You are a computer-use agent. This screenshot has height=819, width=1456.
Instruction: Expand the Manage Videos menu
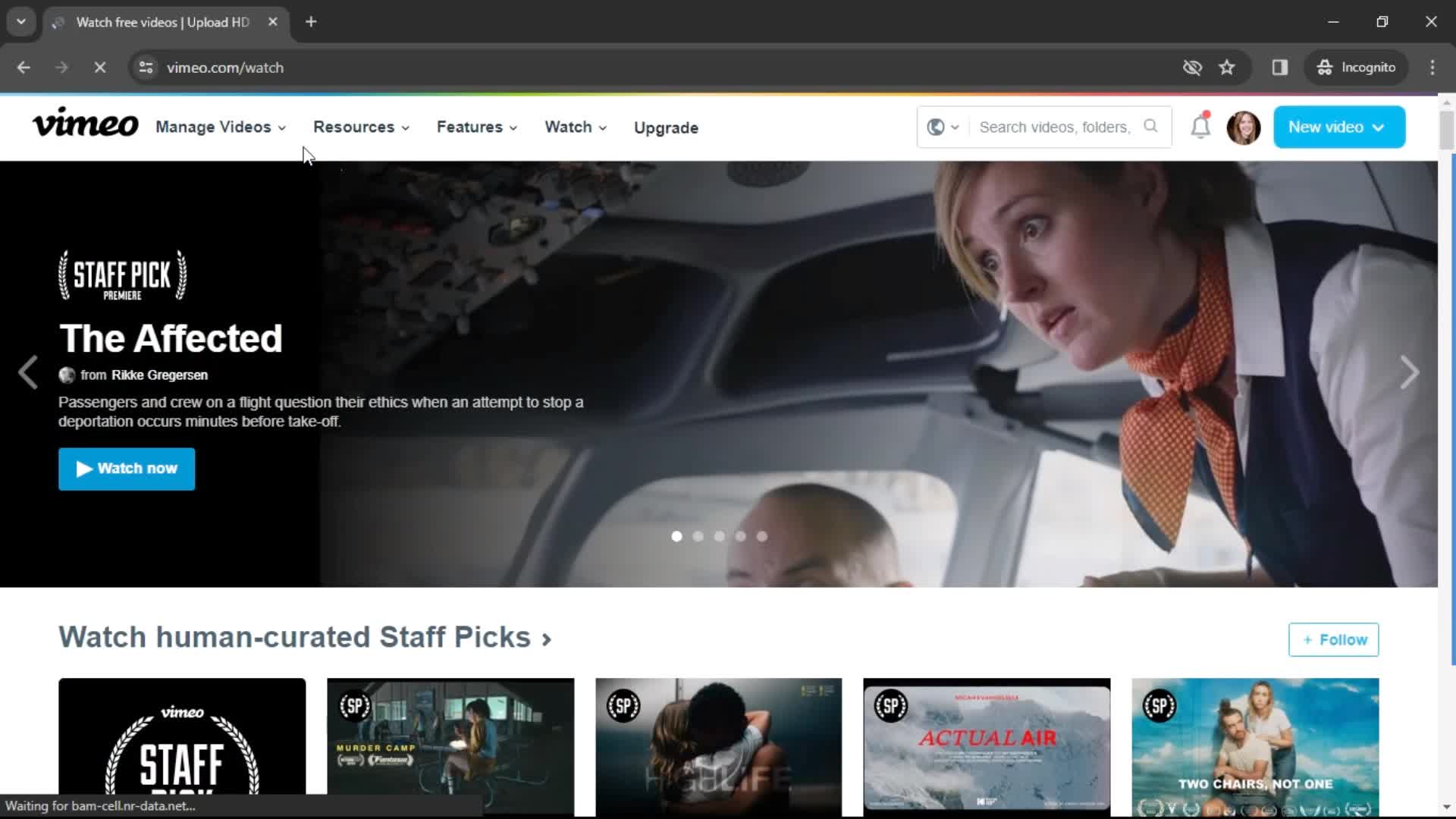(221, 127)
